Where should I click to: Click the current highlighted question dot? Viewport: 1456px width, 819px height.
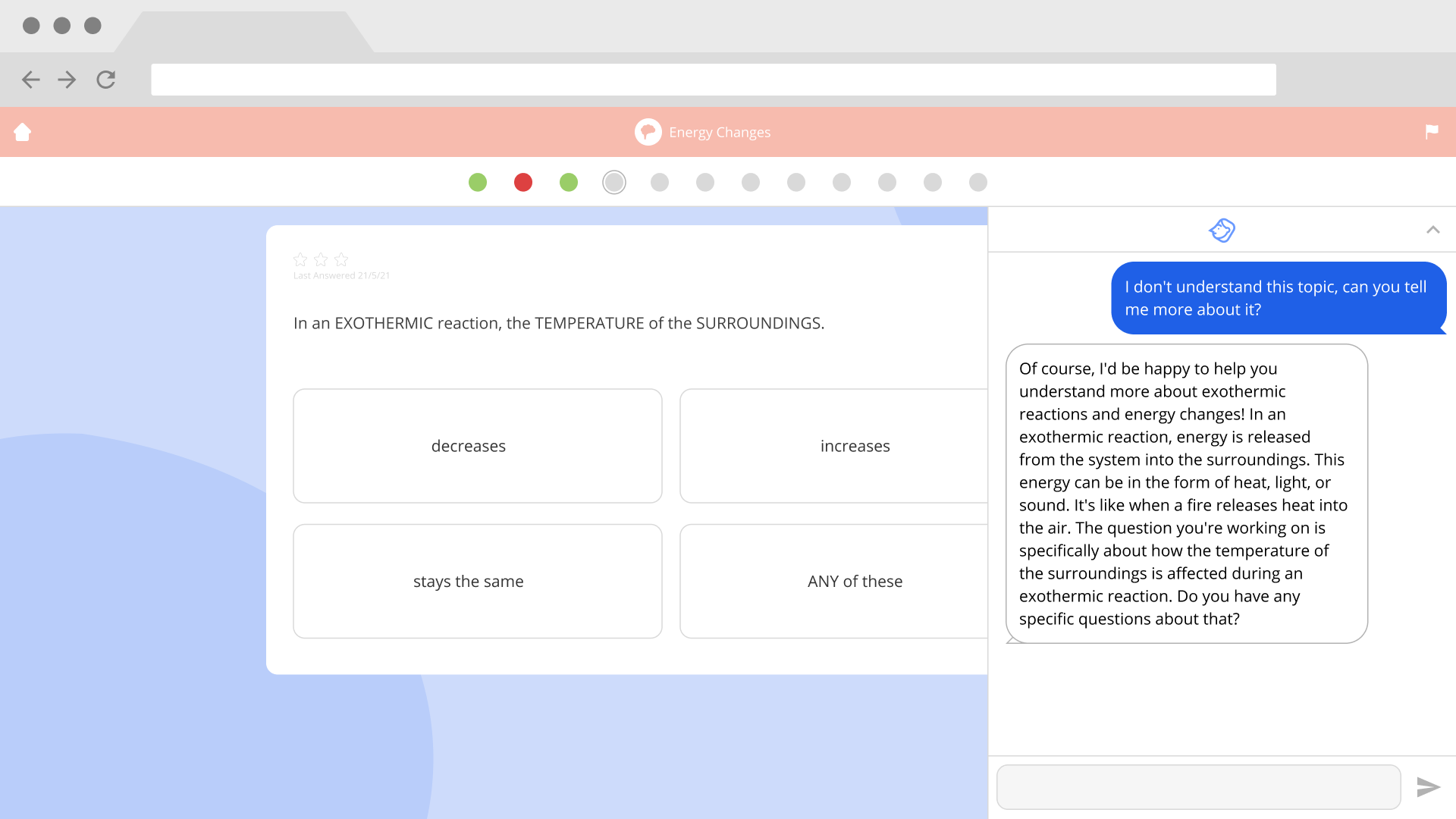(614, 182)
